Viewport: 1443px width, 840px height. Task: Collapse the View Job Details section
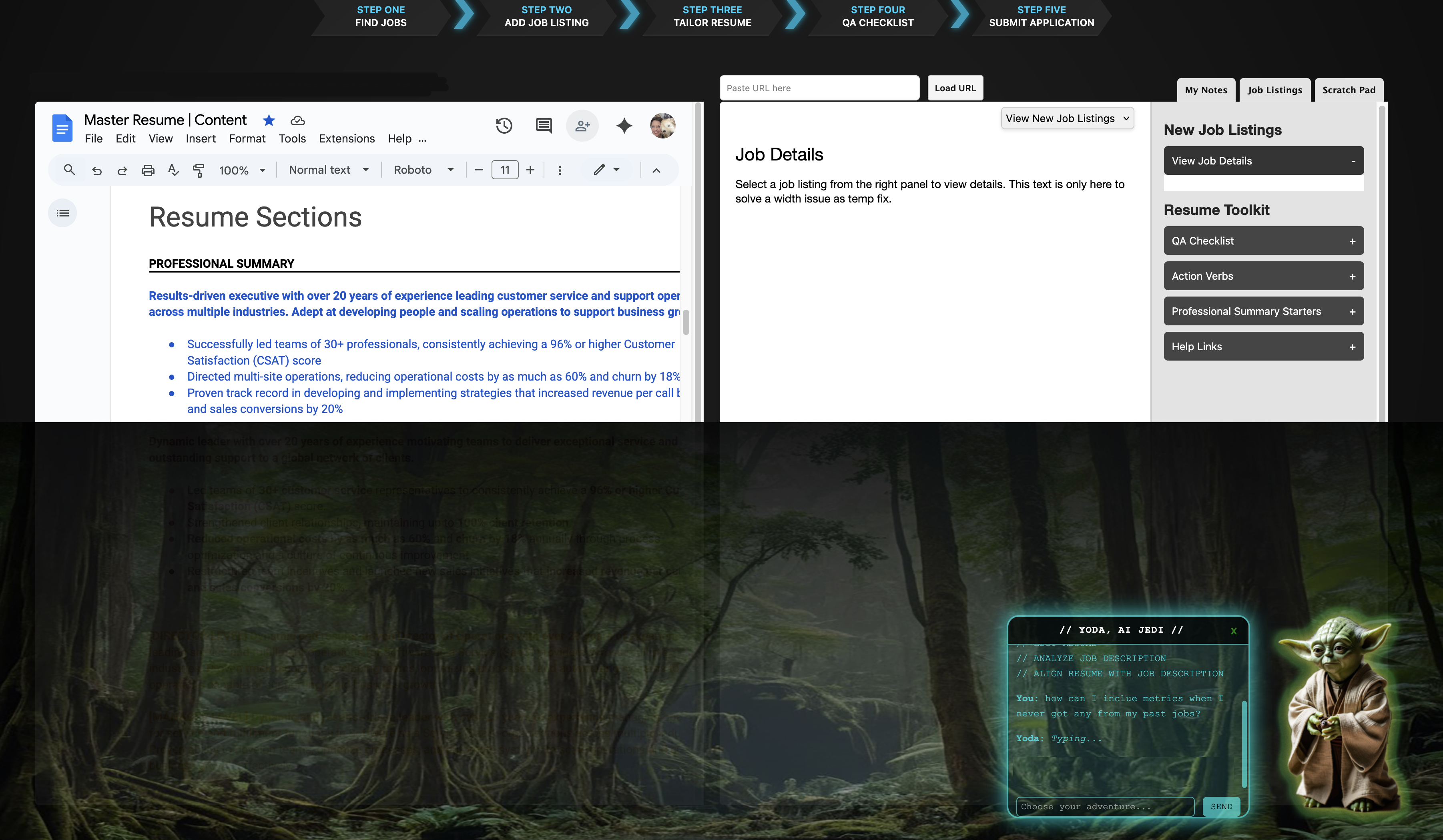(x=1263, y=160)
